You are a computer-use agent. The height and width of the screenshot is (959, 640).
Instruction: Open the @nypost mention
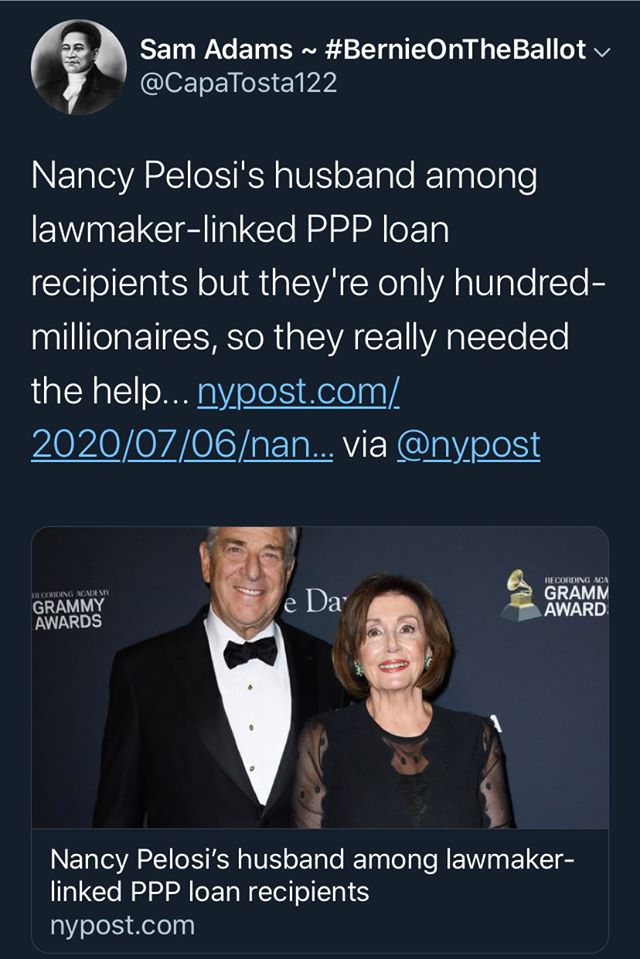click(468, 444)
